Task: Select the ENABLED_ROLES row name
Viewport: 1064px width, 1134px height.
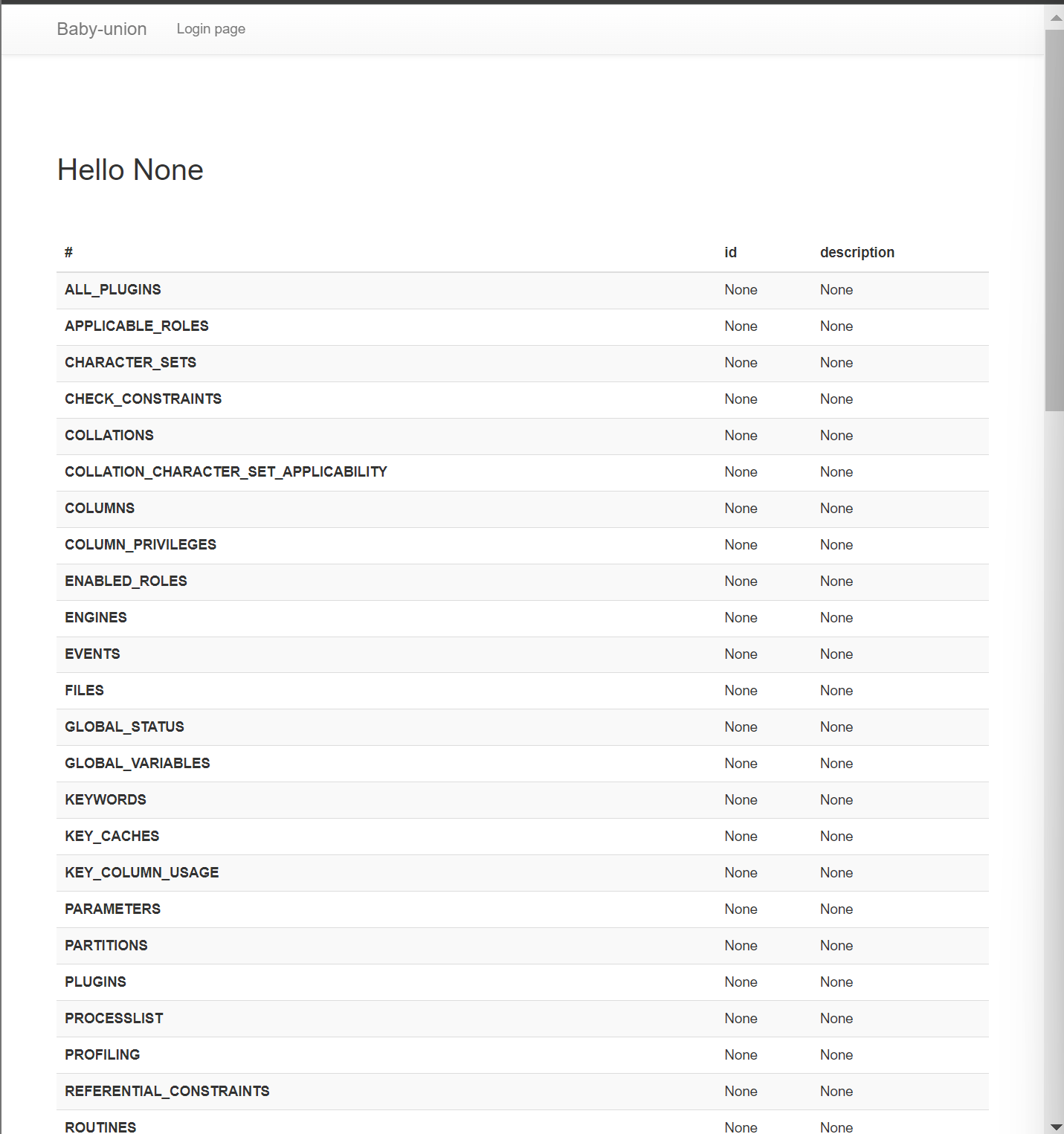Action: click(126, 582)
